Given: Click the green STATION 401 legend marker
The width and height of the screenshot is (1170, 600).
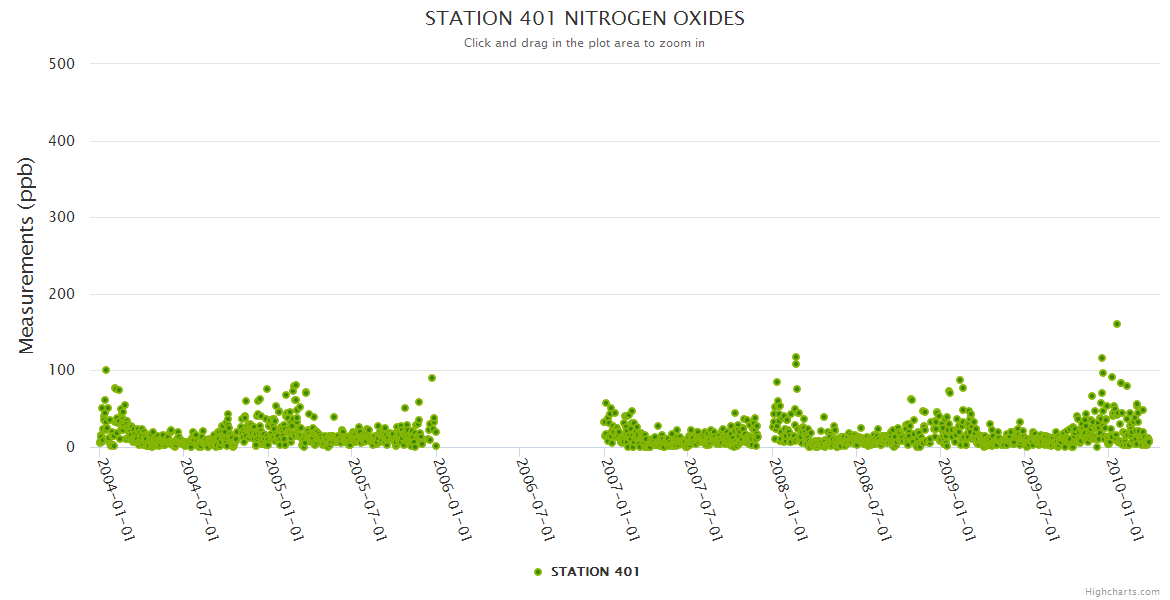Looking at the screenshot, I should tap(538, 572).
